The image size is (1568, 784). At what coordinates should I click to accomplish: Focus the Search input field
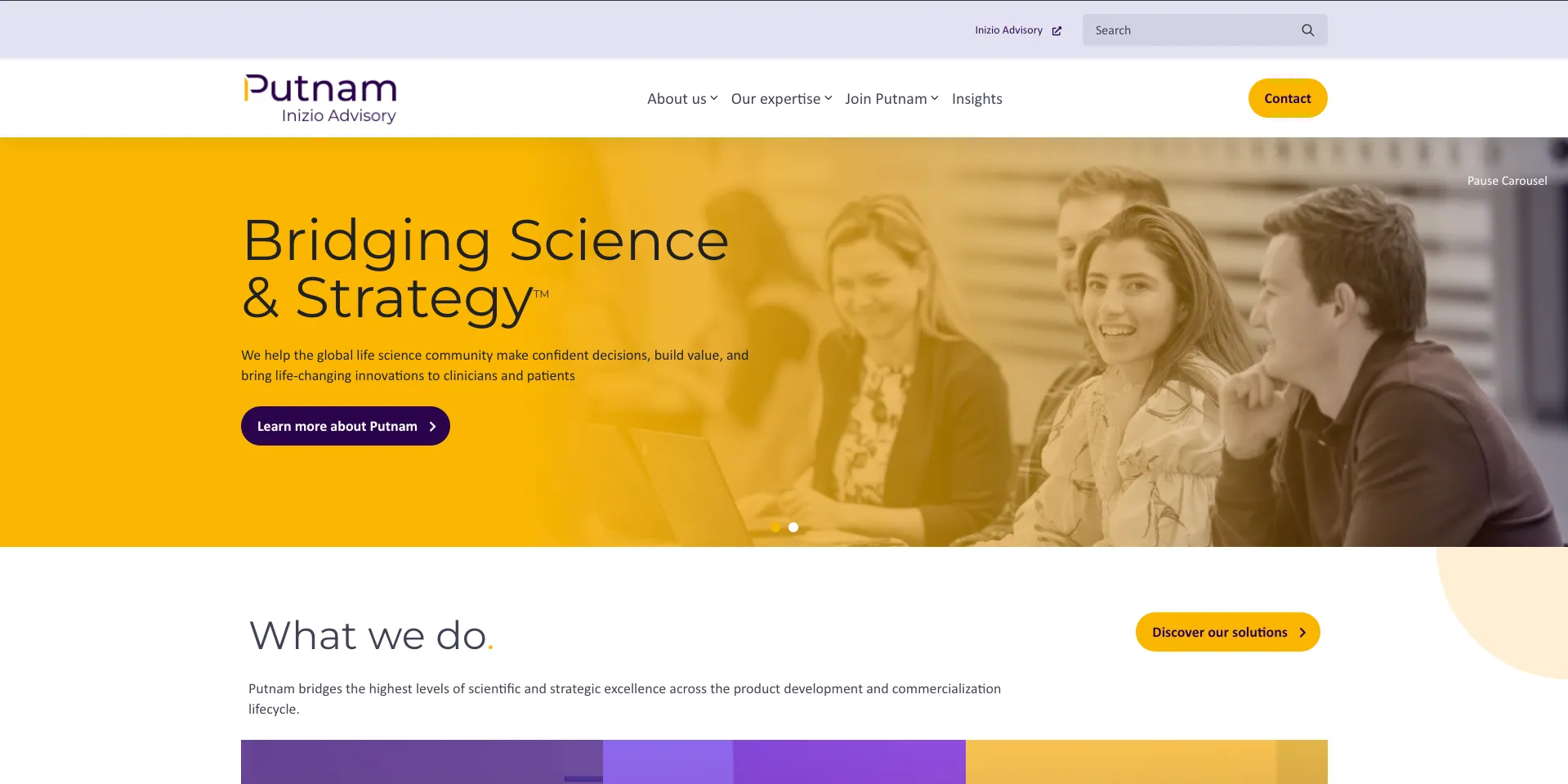pos(1193,30)
